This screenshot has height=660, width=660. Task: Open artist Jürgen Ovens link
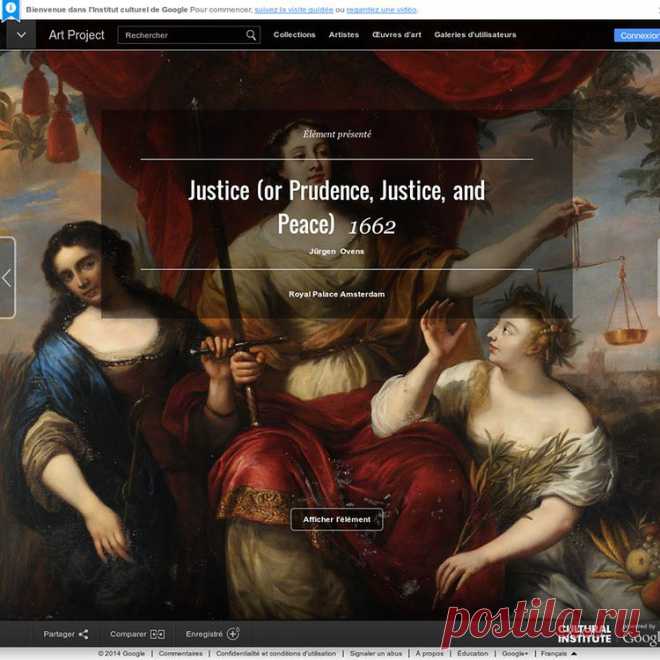pyautogui.click(x=336, y=251)
